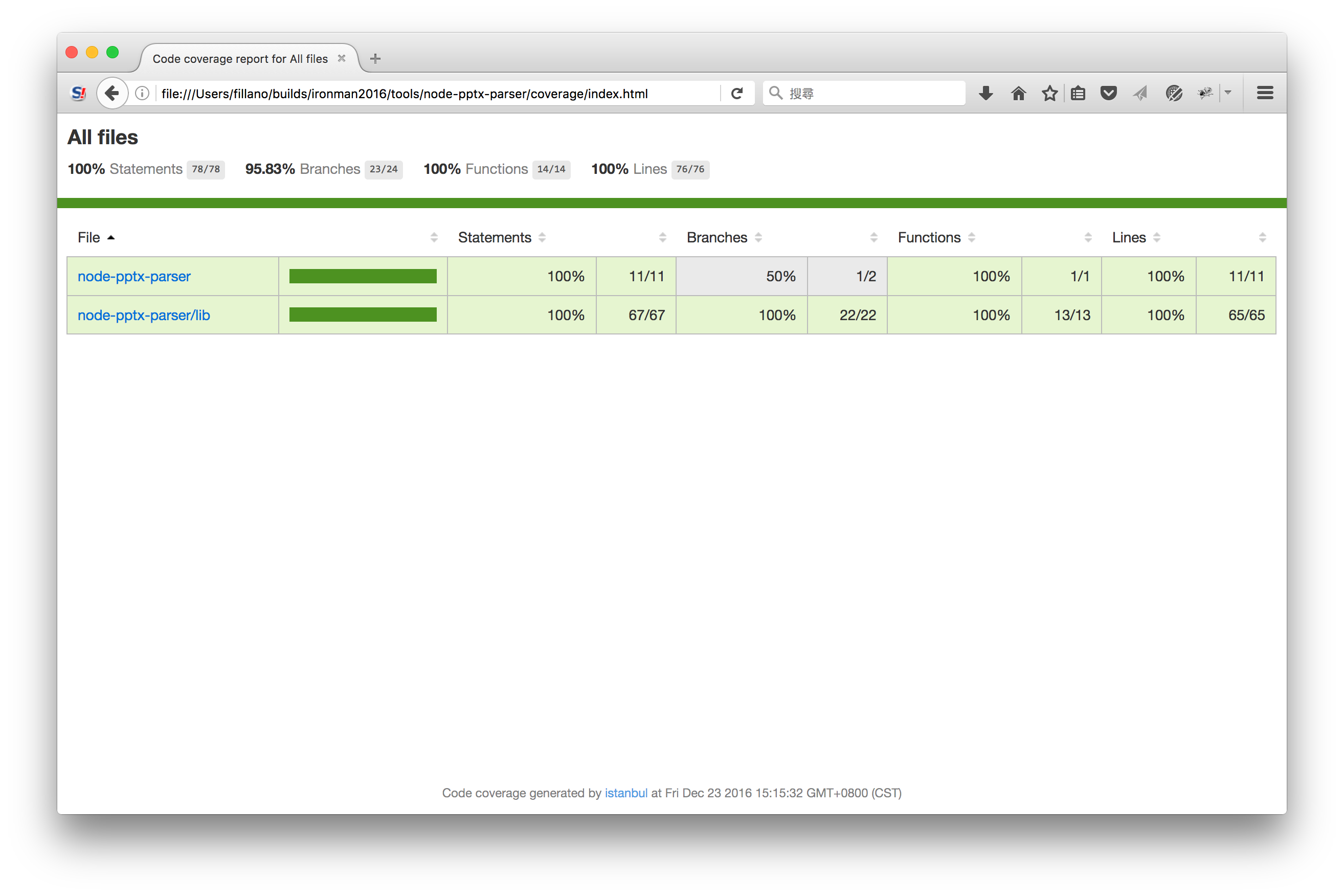Open the node-pptx-parser link

(x=135, y=276)
